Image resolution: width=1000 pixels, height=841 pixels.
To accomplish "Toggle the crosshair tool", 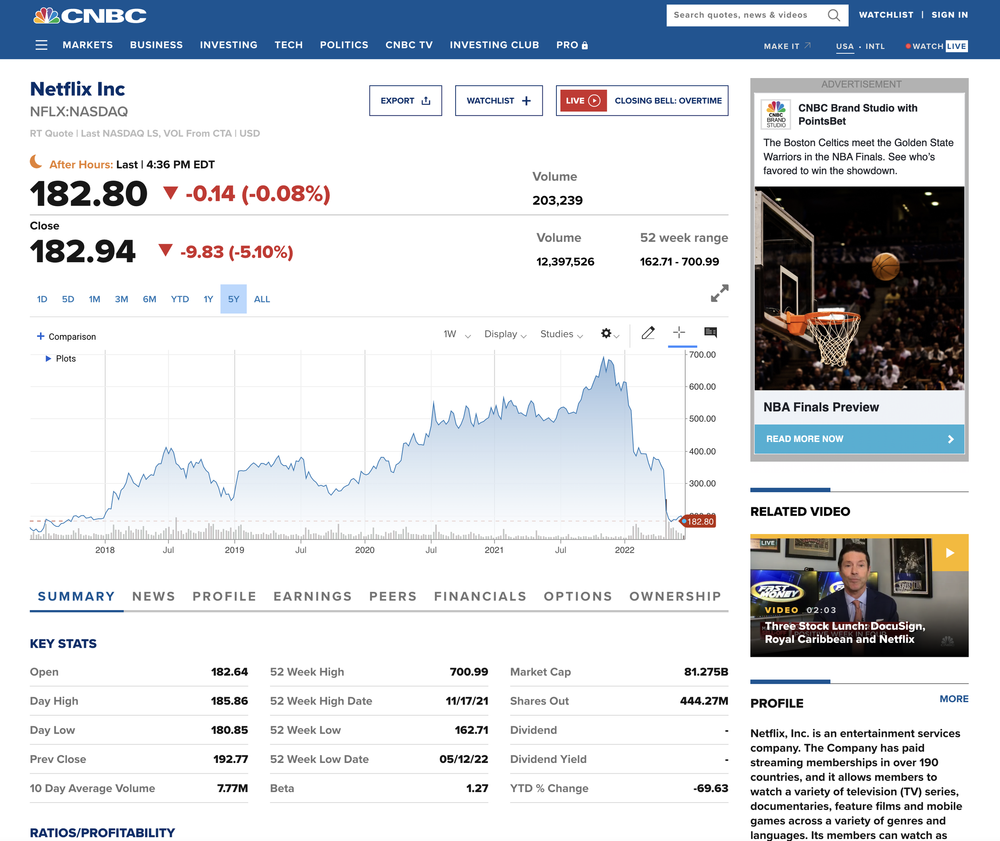I will pos(679,332).
